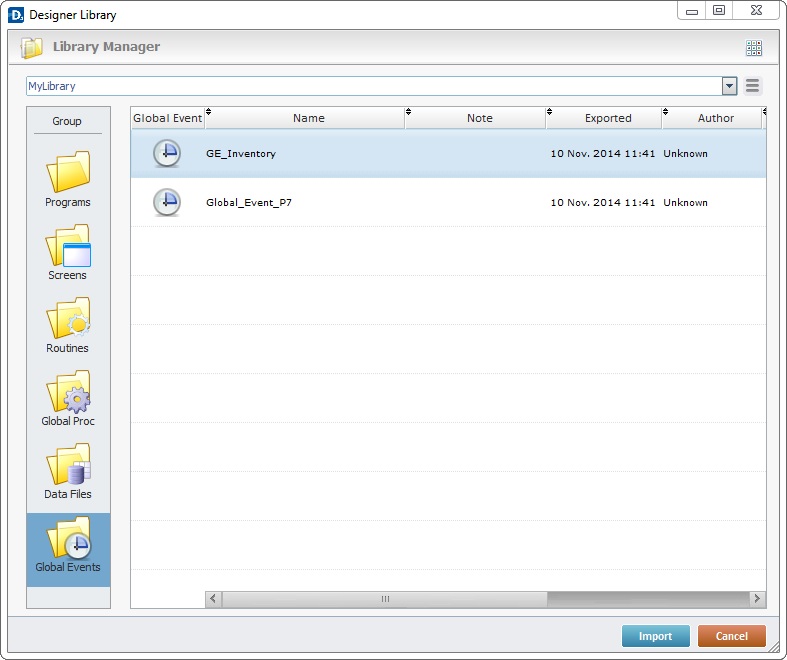Click Unknown author in GE_Inventory row
This screenshot has height=660, width=787.
685,154
